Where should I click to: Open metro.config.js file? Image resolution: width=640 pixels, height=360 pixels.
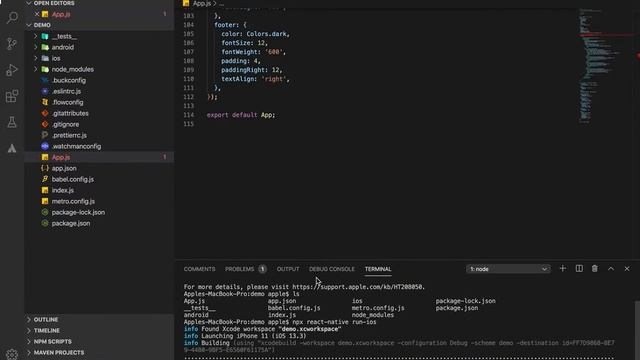pos(99,202)
